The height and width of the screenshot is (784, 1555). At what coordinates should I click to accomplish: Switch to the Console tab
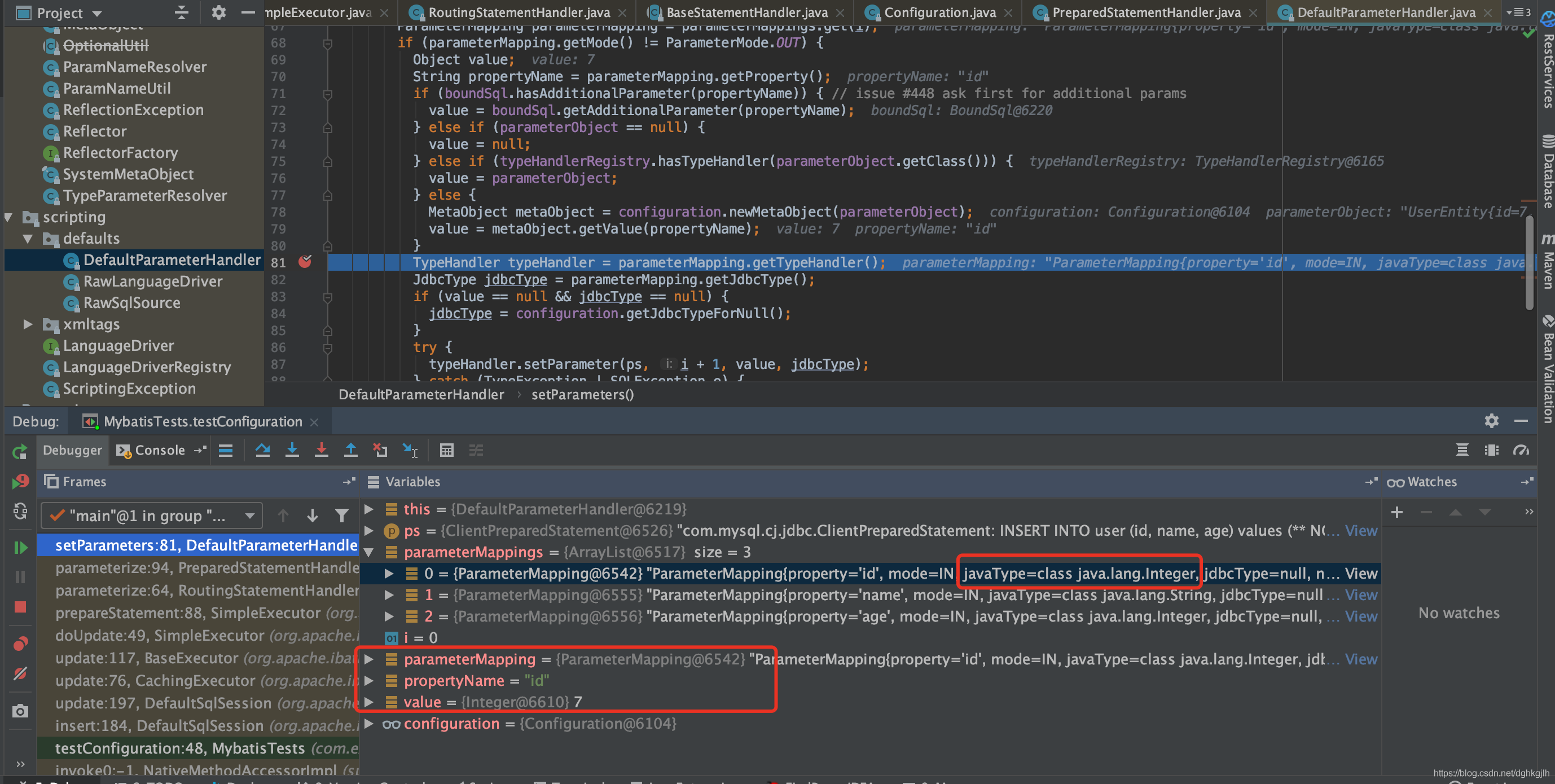[x=159, y=450]
